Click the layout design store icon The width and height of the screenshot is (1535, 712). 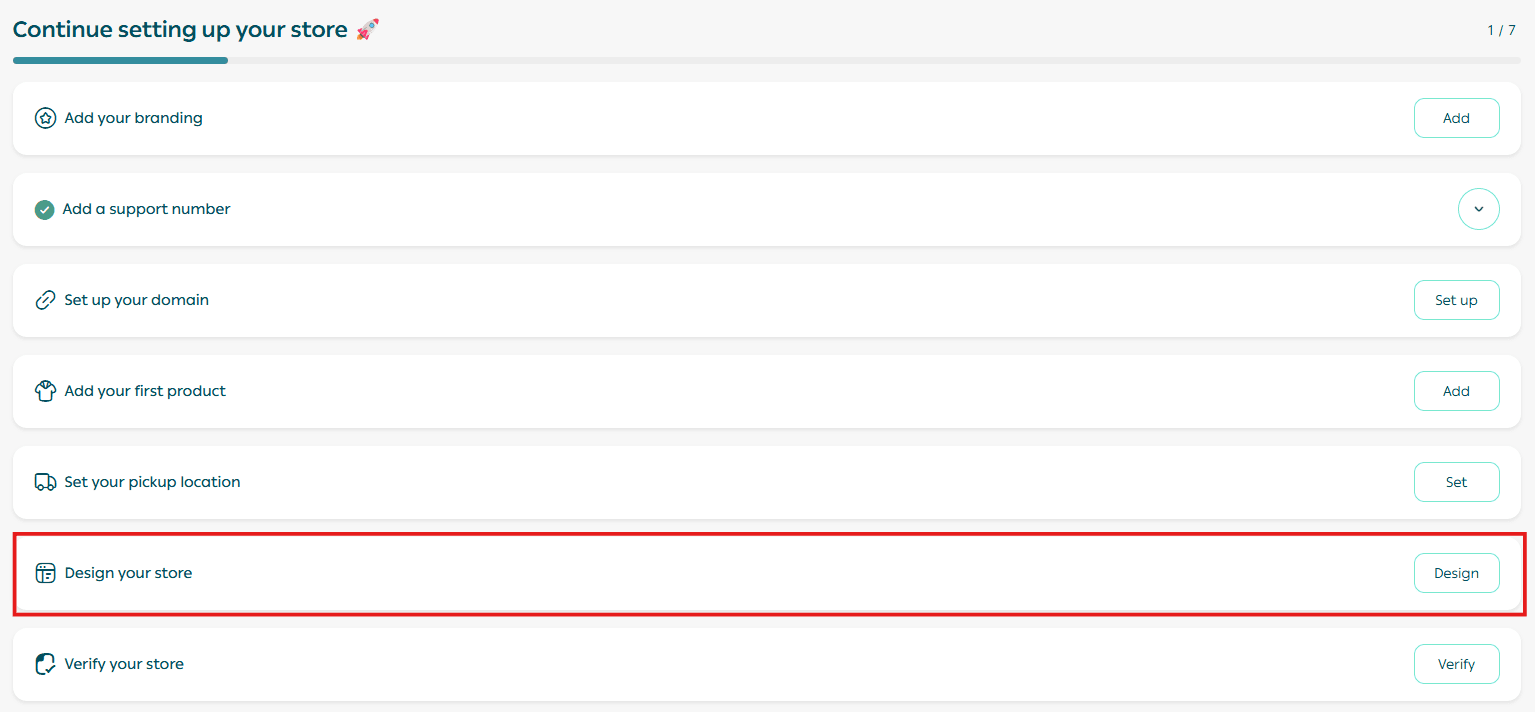45,573
